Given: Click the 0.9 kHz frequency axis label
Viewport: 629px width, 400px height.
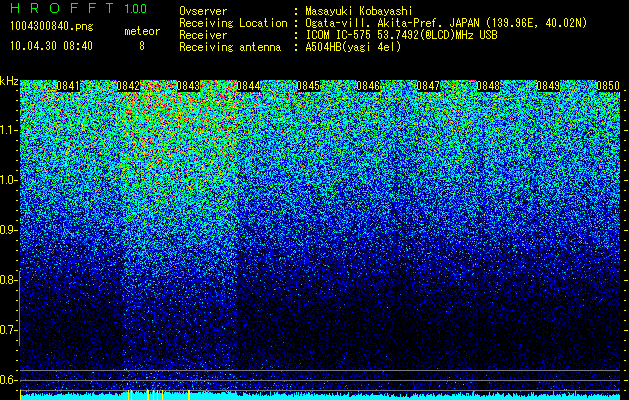Looking at the screenshot, I should point(9,230).
